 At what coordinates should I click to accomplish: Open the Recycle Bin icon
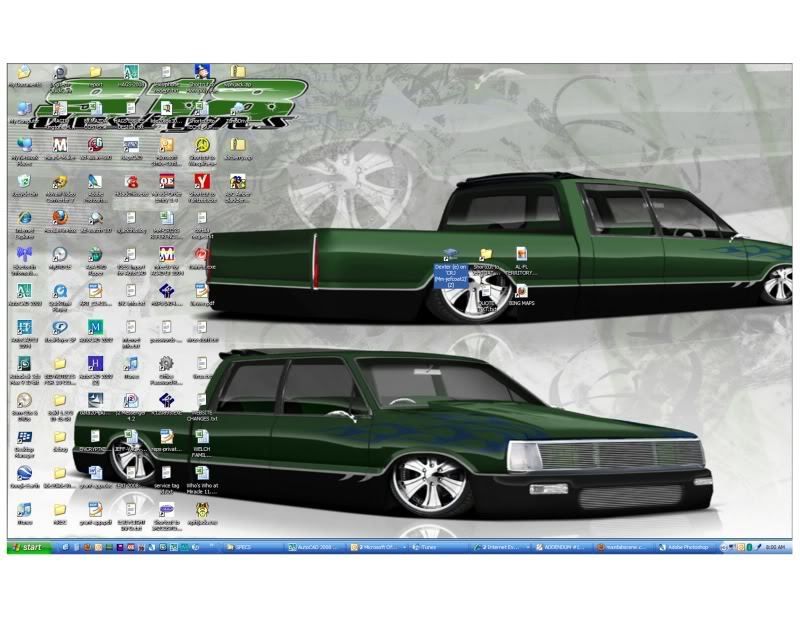point(25,181)
